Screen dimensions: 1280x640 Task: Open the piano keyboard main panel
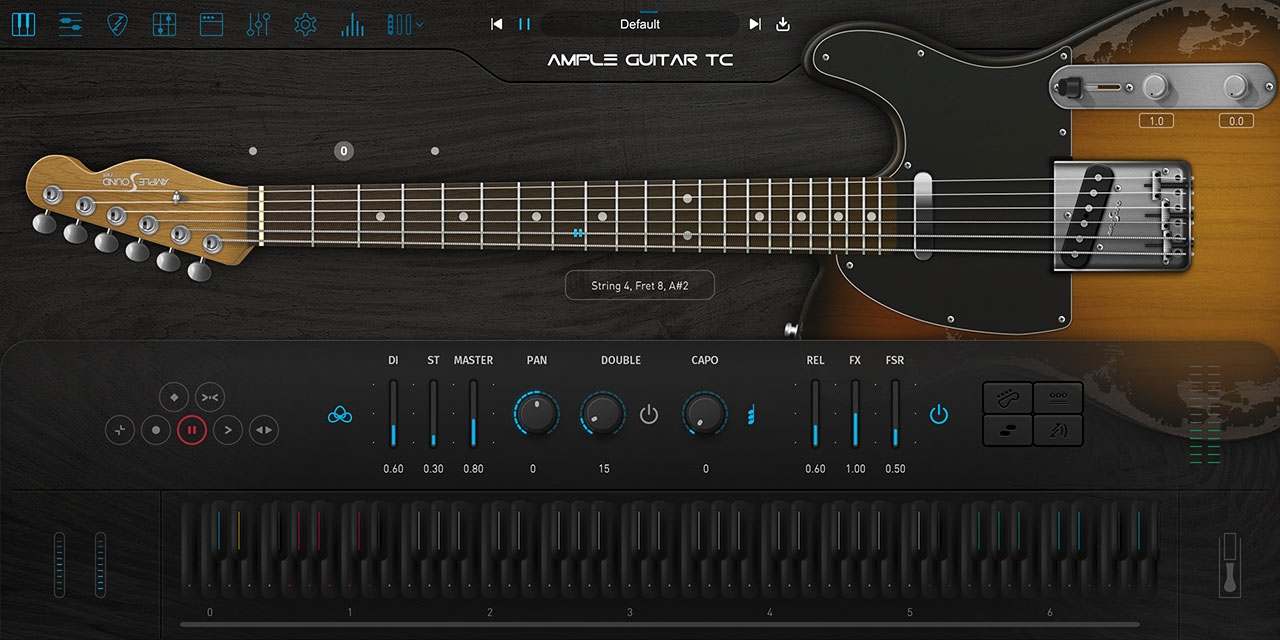tap(23, 24)
